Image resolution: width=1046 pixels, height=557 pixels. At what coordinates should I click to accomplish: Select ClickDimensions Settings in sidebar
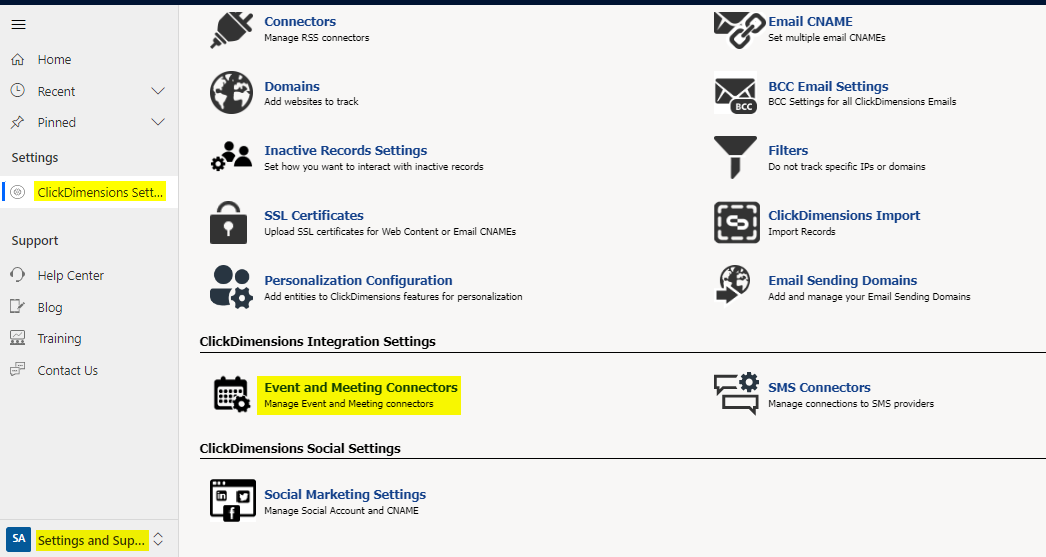click(100, 192)
